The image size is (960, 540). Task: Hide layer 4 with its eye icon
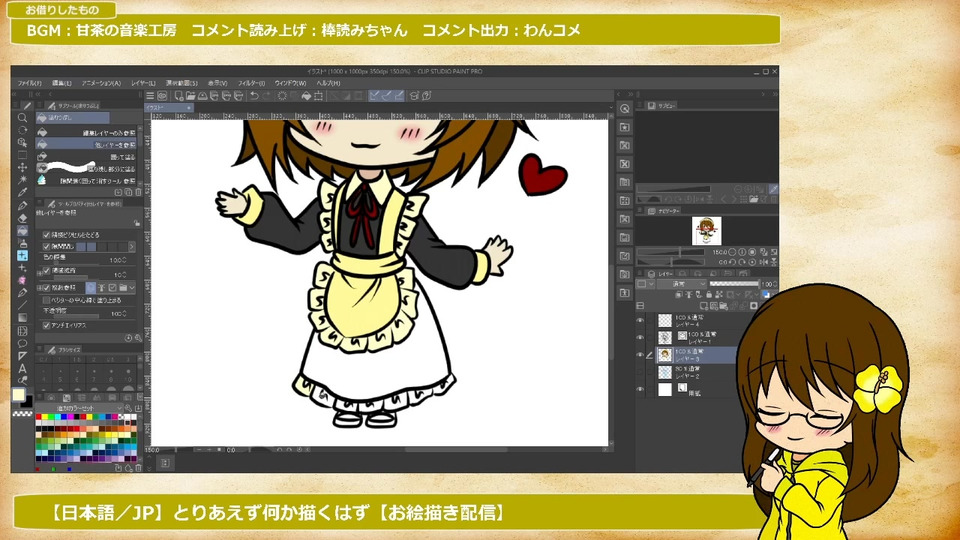click(640, 320)
